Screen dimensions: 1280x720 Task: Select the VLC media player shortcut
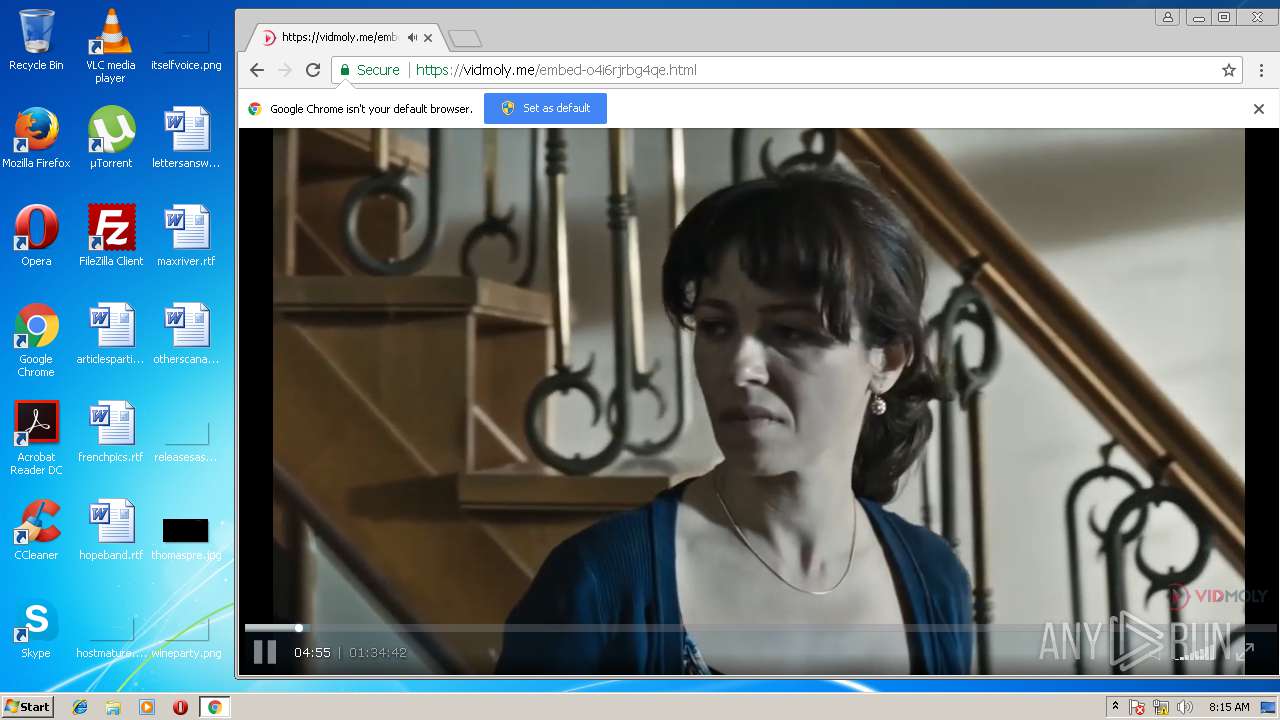(x=110, y=46)
